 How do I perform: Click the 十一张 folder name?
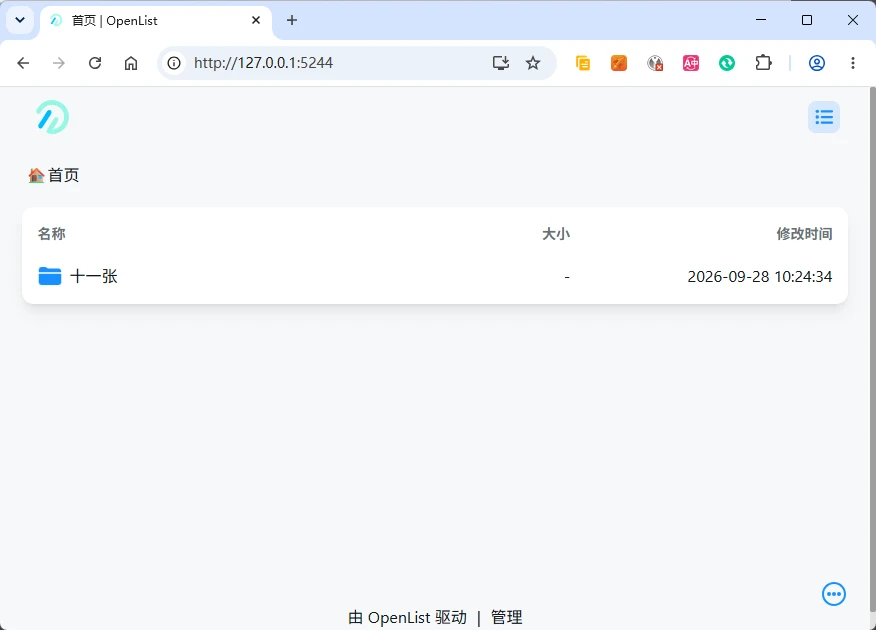(94, 276)
